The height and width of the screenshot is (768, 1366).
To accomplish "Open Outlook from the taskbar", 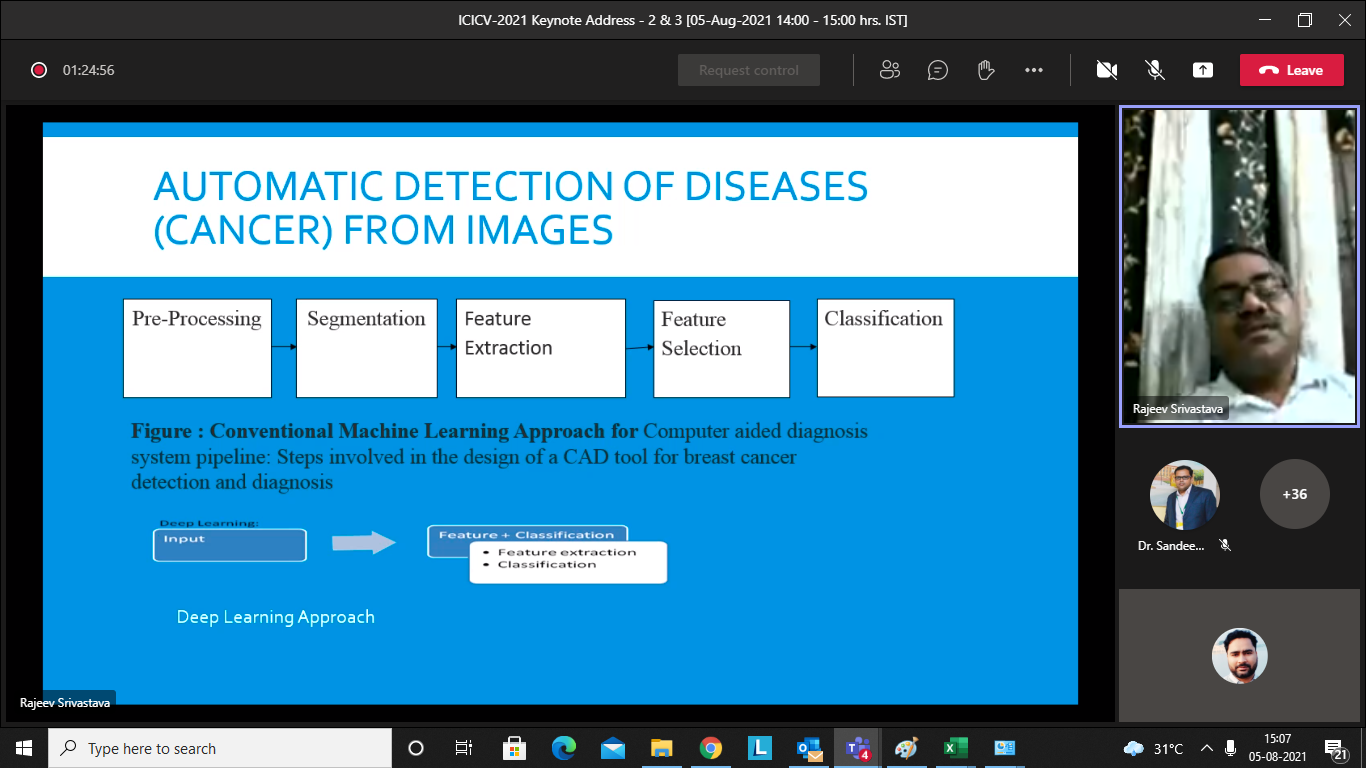I will click(808, 748).
